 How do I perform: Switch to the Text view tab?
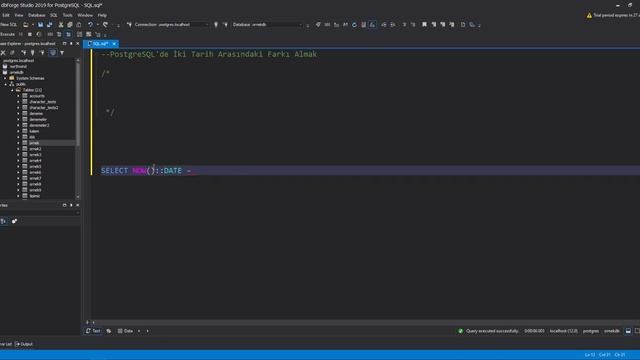(93, 331)
